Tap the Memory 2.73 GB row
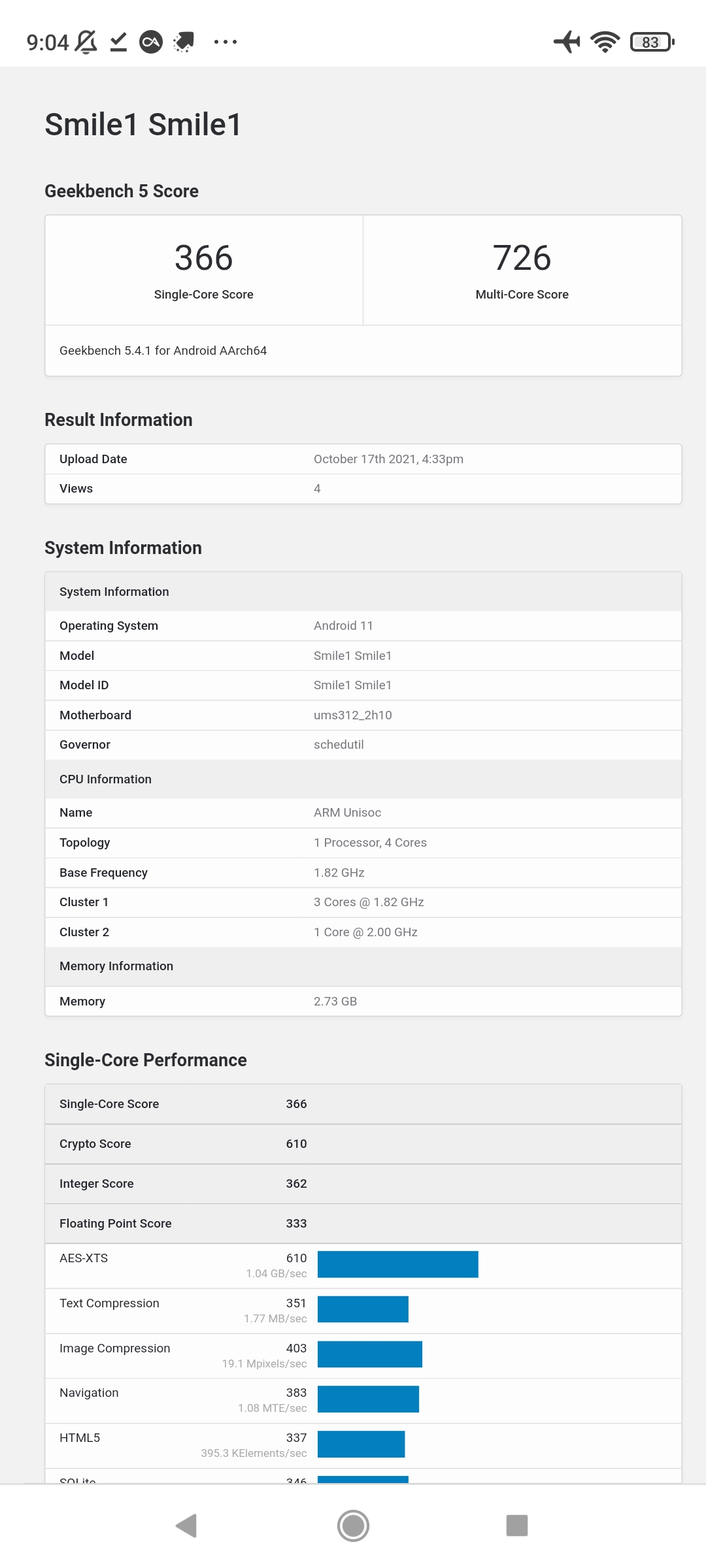This screenshot has width=706, height=1568. [363, 1002]
